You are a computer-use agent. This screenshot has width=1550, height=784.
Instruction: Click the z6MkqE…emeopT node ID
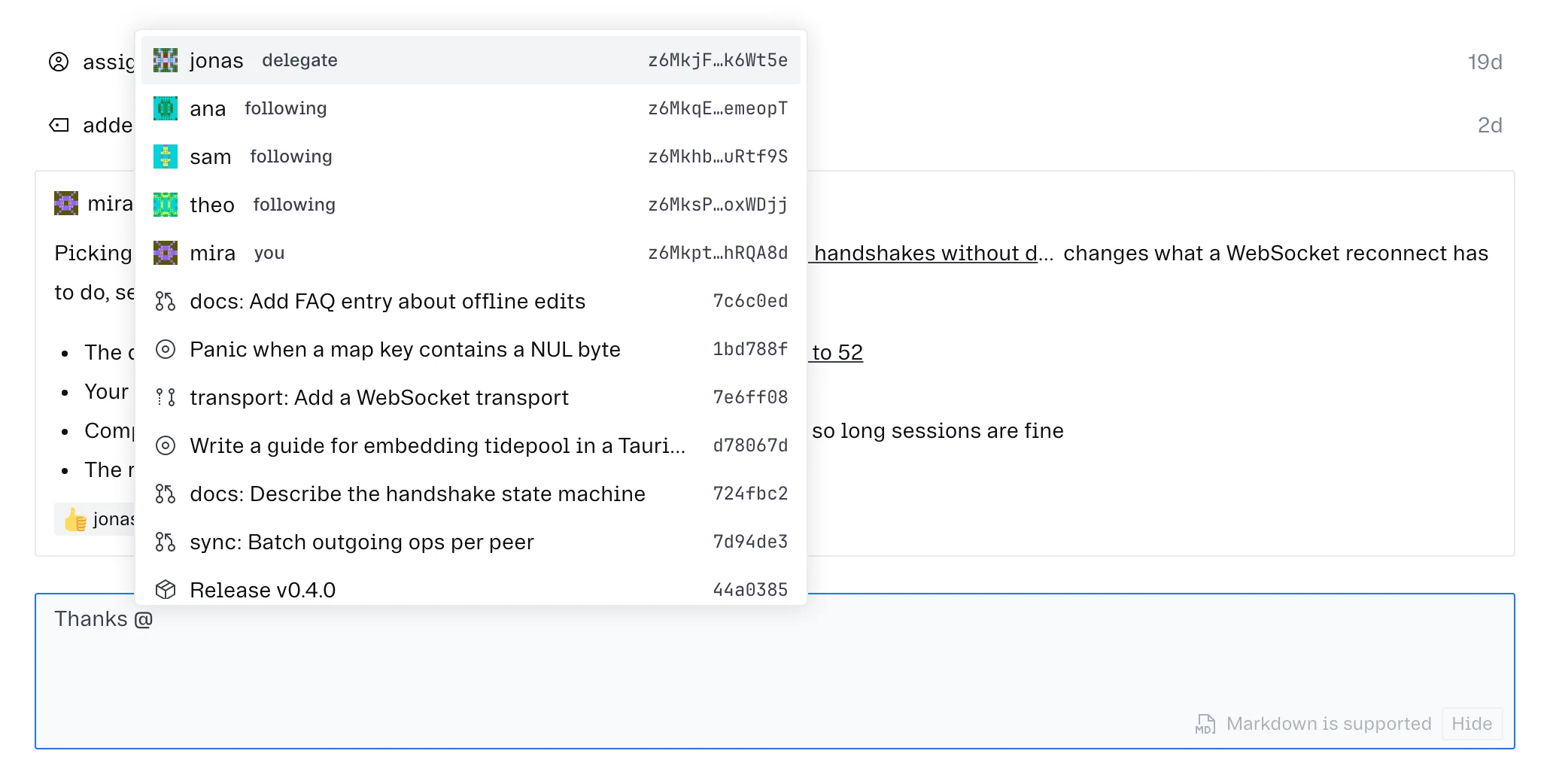[x=718, y=108]
